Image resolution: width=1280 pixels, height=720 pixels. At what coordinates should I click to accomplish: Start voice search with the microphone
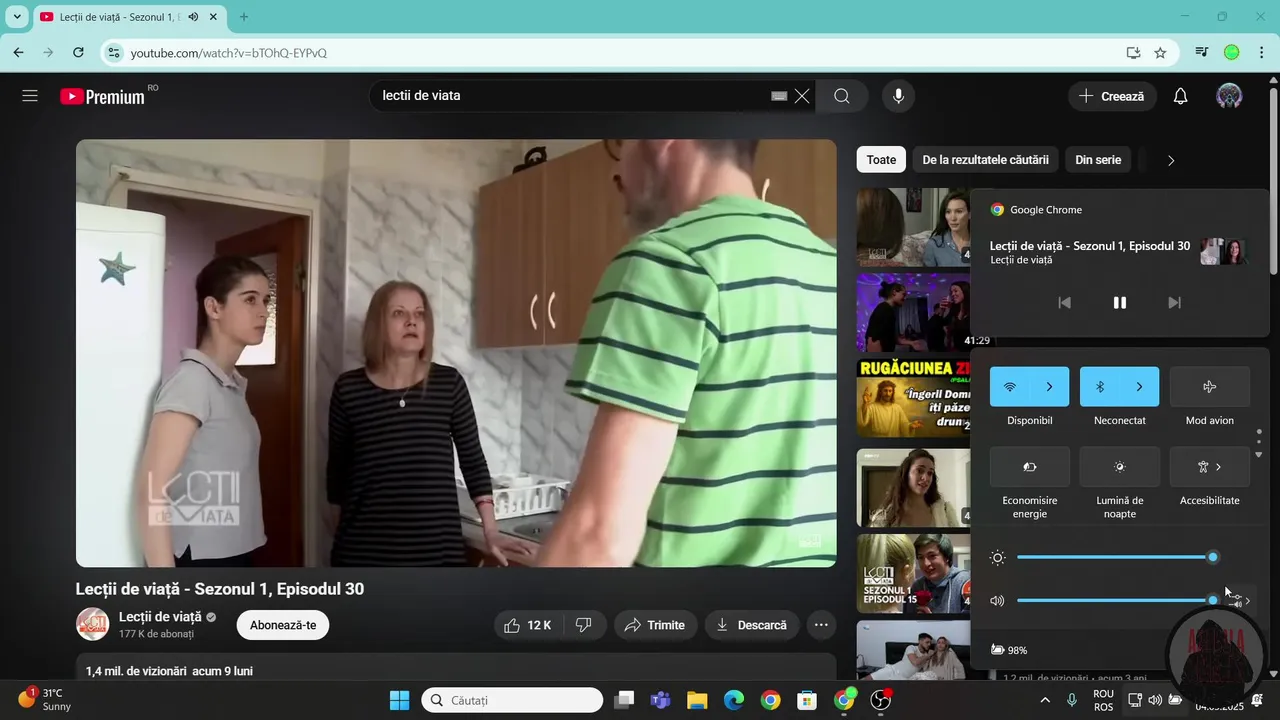(898, 96)
